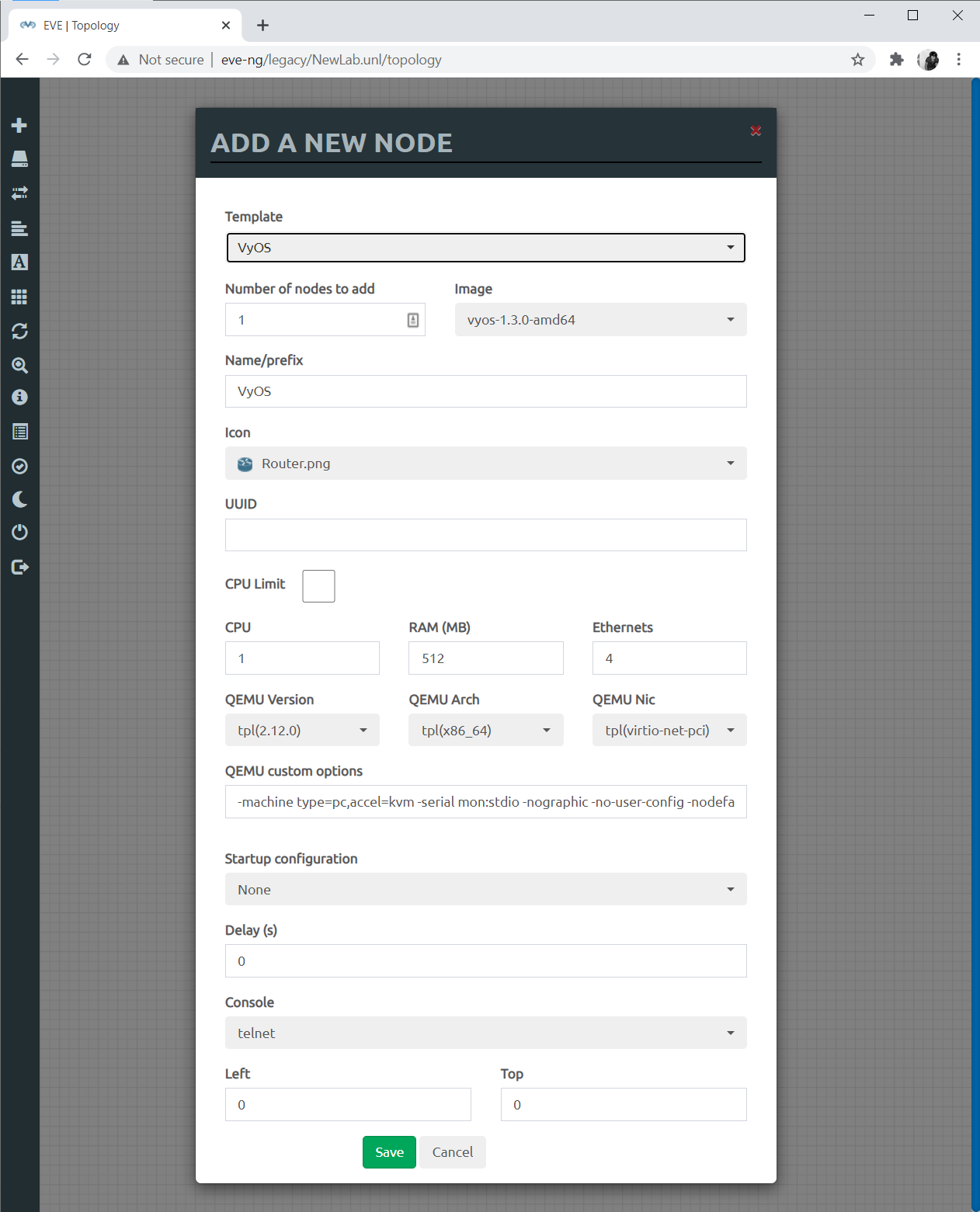Change the QEMU Nic dropdown

pyautogui.click(x=669, y=730)
